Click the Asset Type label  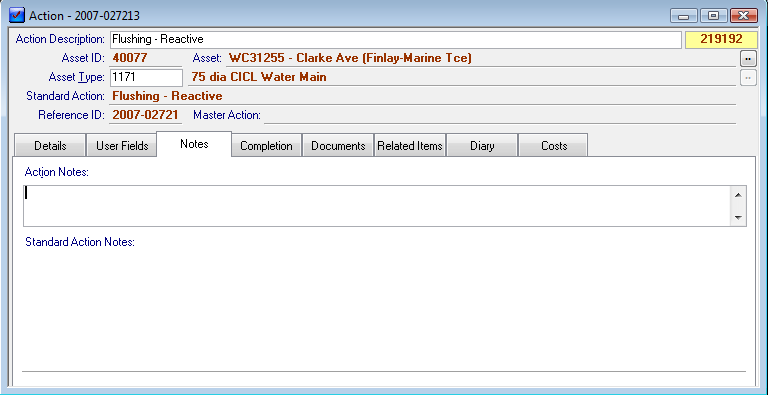pyautogui.click(x=76, y=77)
